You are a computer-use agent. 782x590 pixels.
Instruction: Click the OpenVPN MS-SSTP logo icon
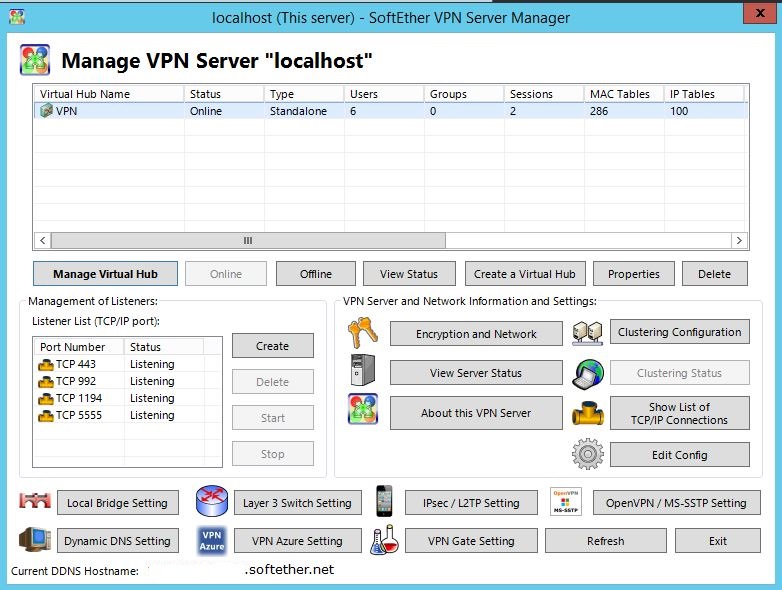pos(565,502)
